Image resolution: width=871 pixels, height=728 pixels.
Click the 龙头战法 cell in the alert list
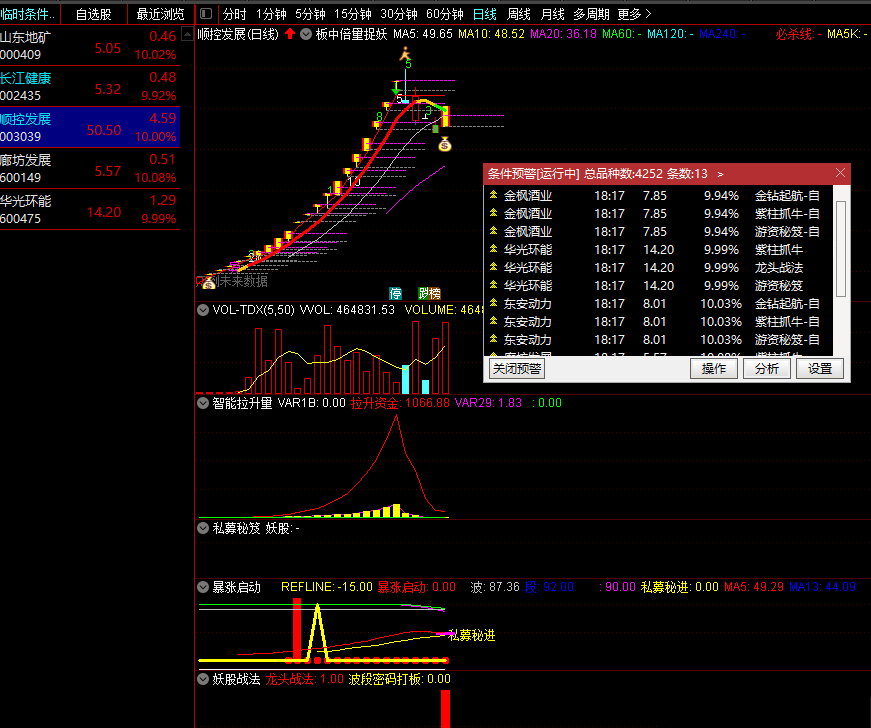tap(779, 268)
